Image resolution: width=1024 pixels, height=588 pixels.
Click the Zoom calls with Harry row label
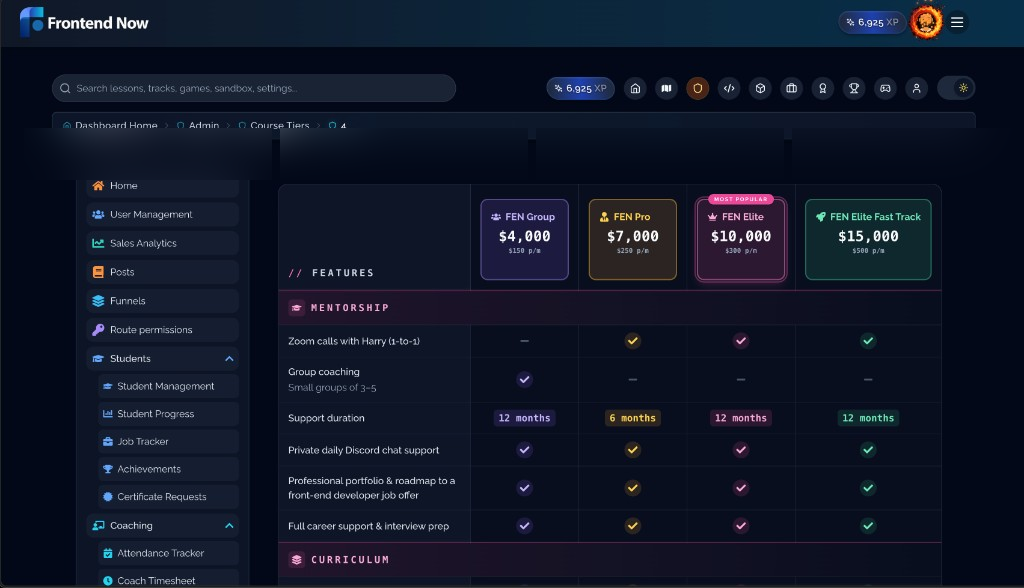pyautogui.click(x=354, y=341)
